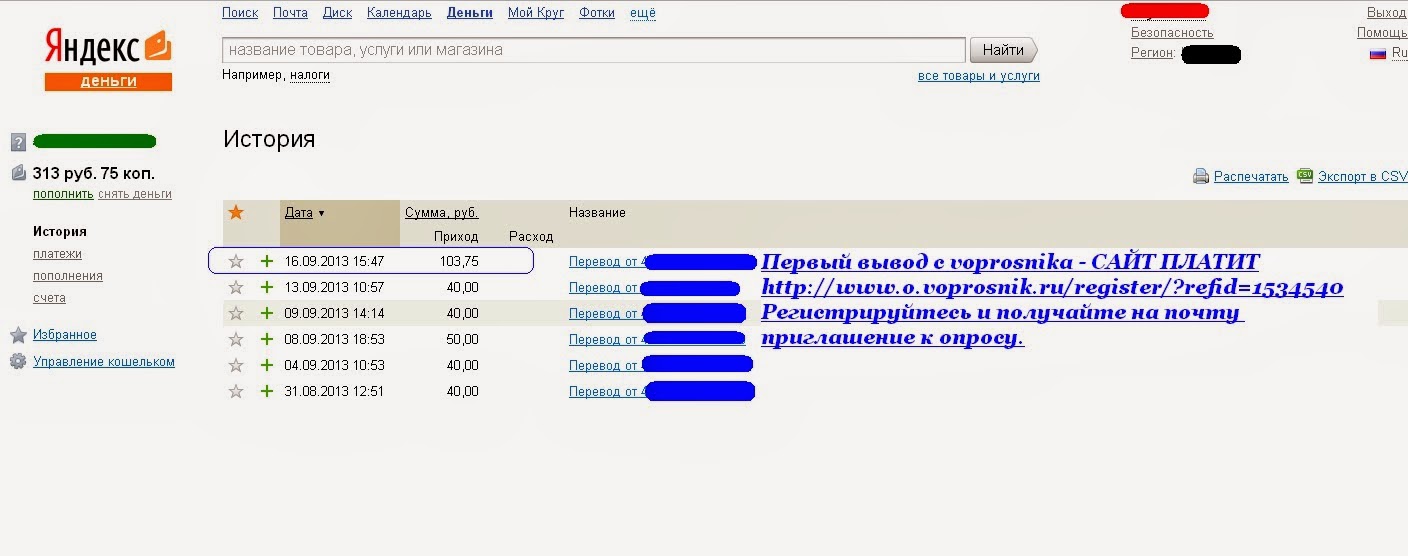Open Мой Круг in the top navigation

pyautogui.click(x=536, y=13)
